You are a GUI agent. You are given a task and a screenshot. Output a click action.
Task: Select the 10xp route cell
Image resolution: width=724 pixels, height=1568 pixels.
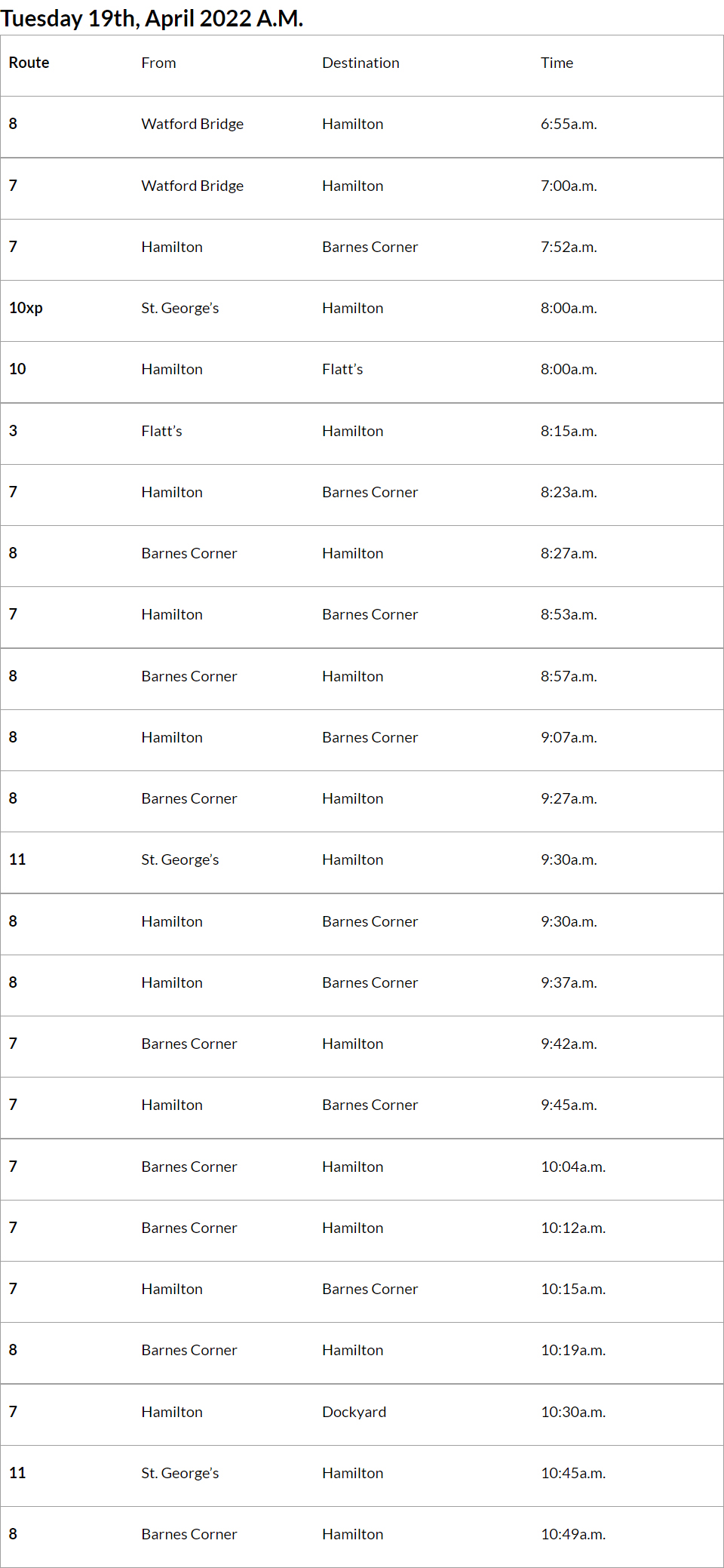(26, 309)
